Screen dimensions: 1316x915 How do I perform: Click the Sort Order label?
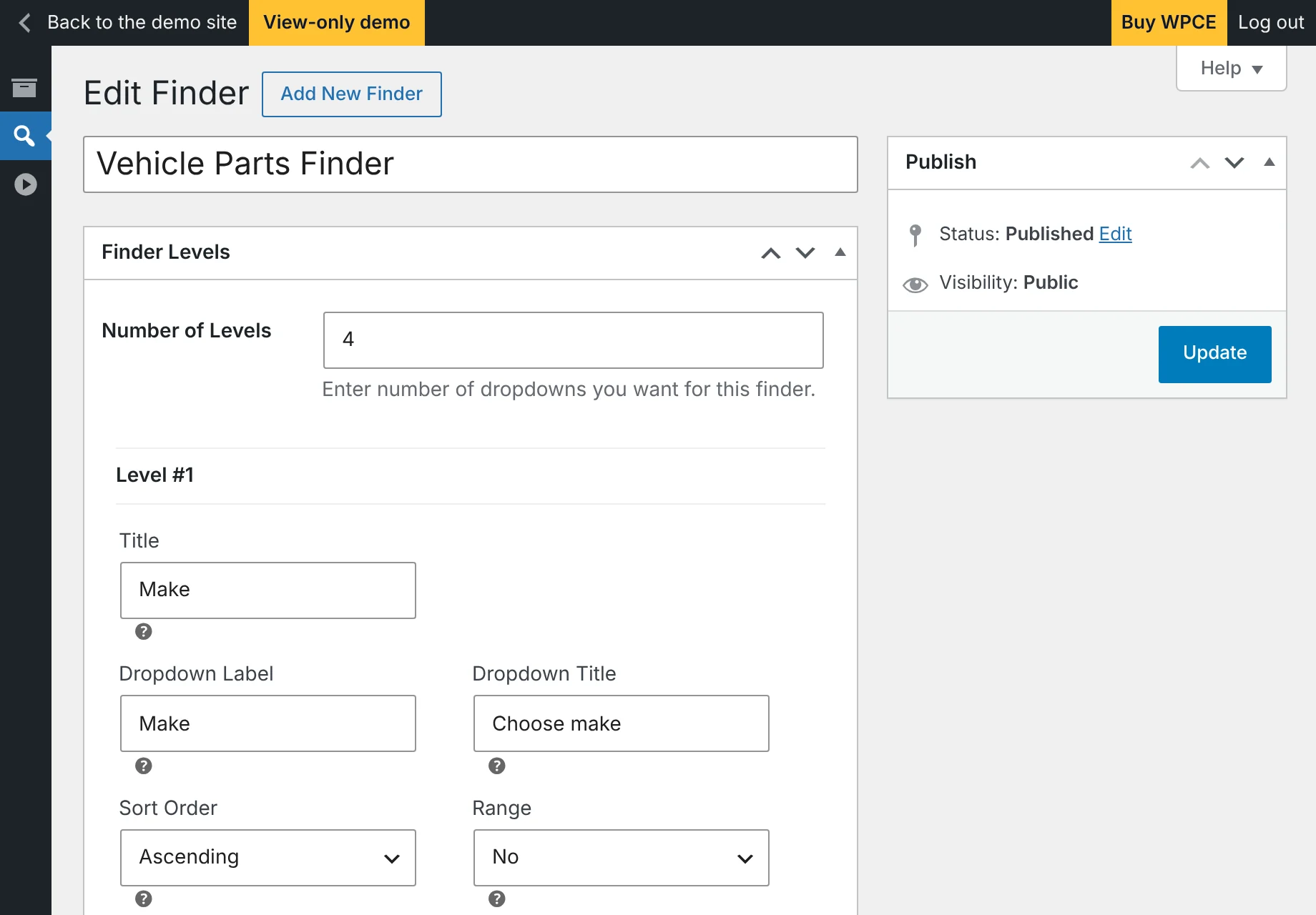[x=168, y=808]
